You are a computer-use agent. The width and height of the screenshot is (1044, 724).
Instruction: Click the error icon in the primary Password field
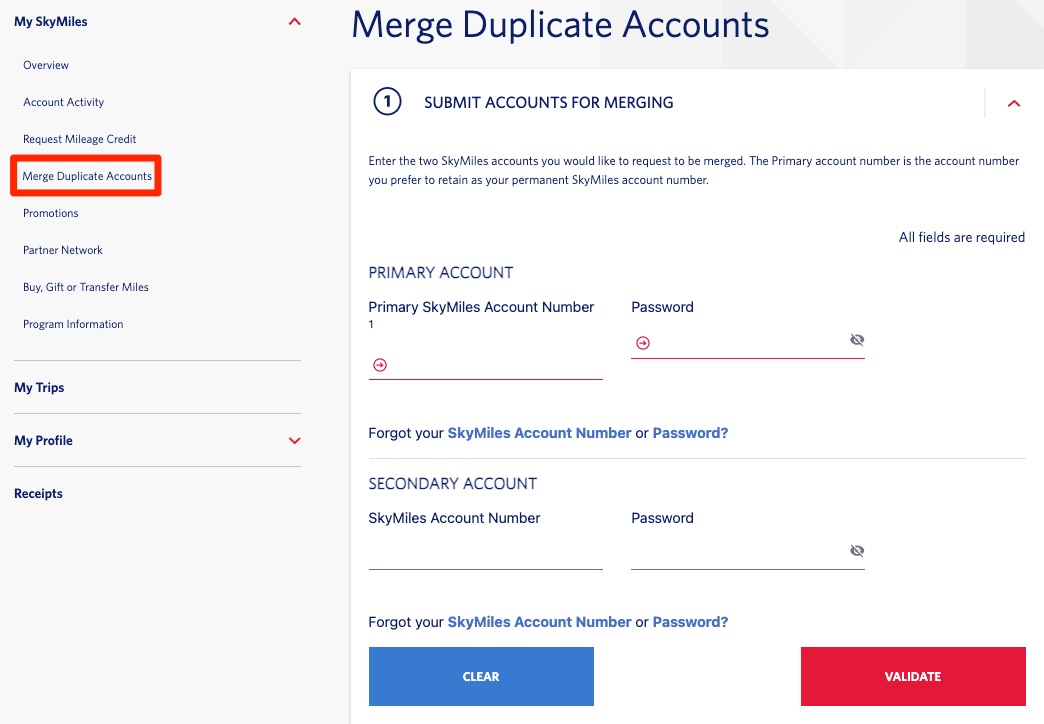[x=641, y=341]
